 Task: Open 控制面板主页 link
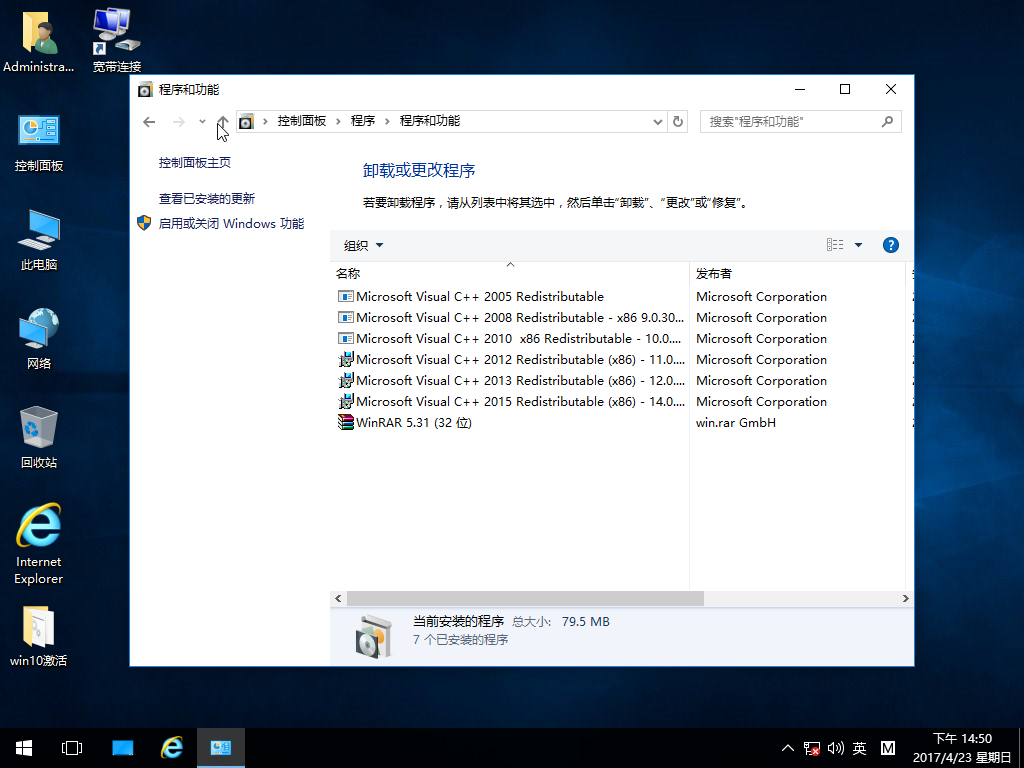(195, 163)
